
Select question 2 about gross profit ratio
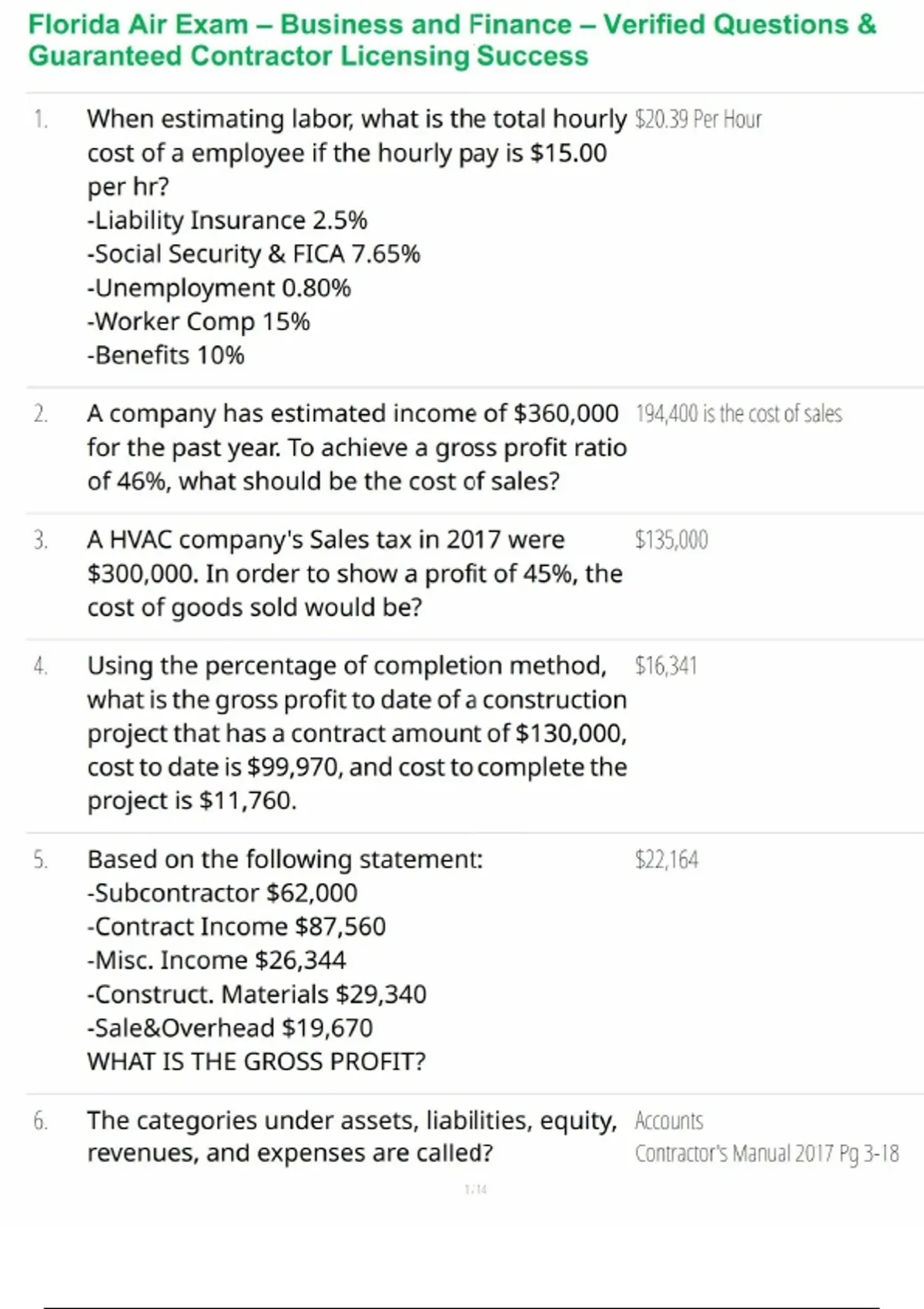[357, 447]
